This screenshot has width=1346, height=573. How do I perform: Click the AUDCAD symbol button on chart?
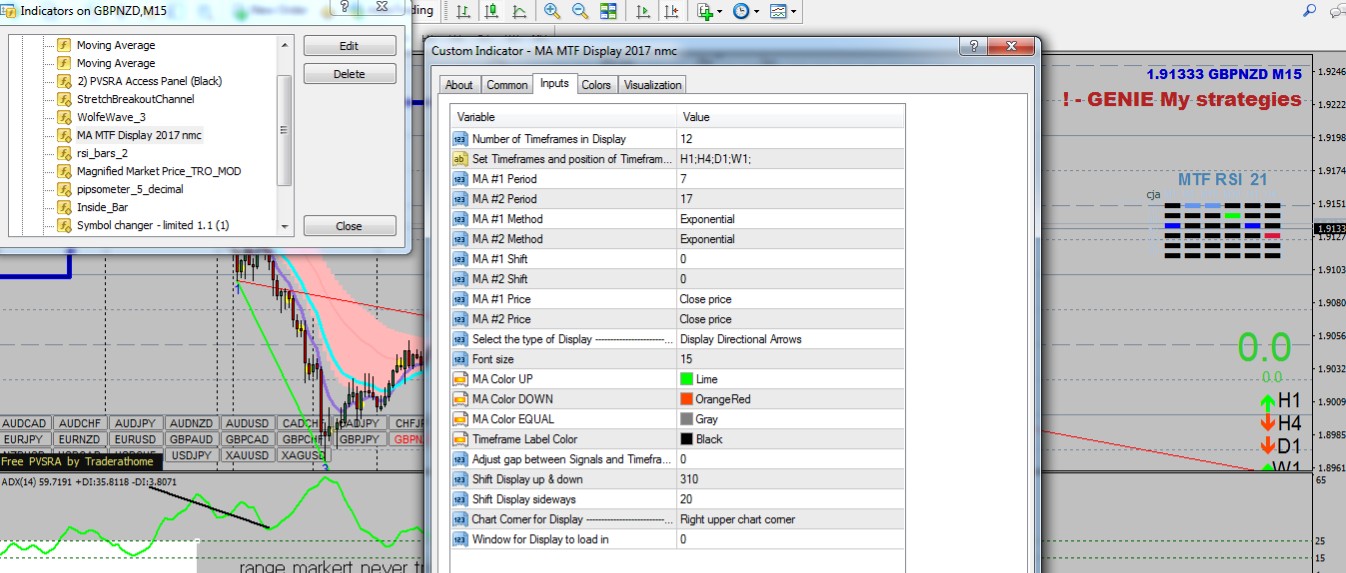click(x=26, y=423)
